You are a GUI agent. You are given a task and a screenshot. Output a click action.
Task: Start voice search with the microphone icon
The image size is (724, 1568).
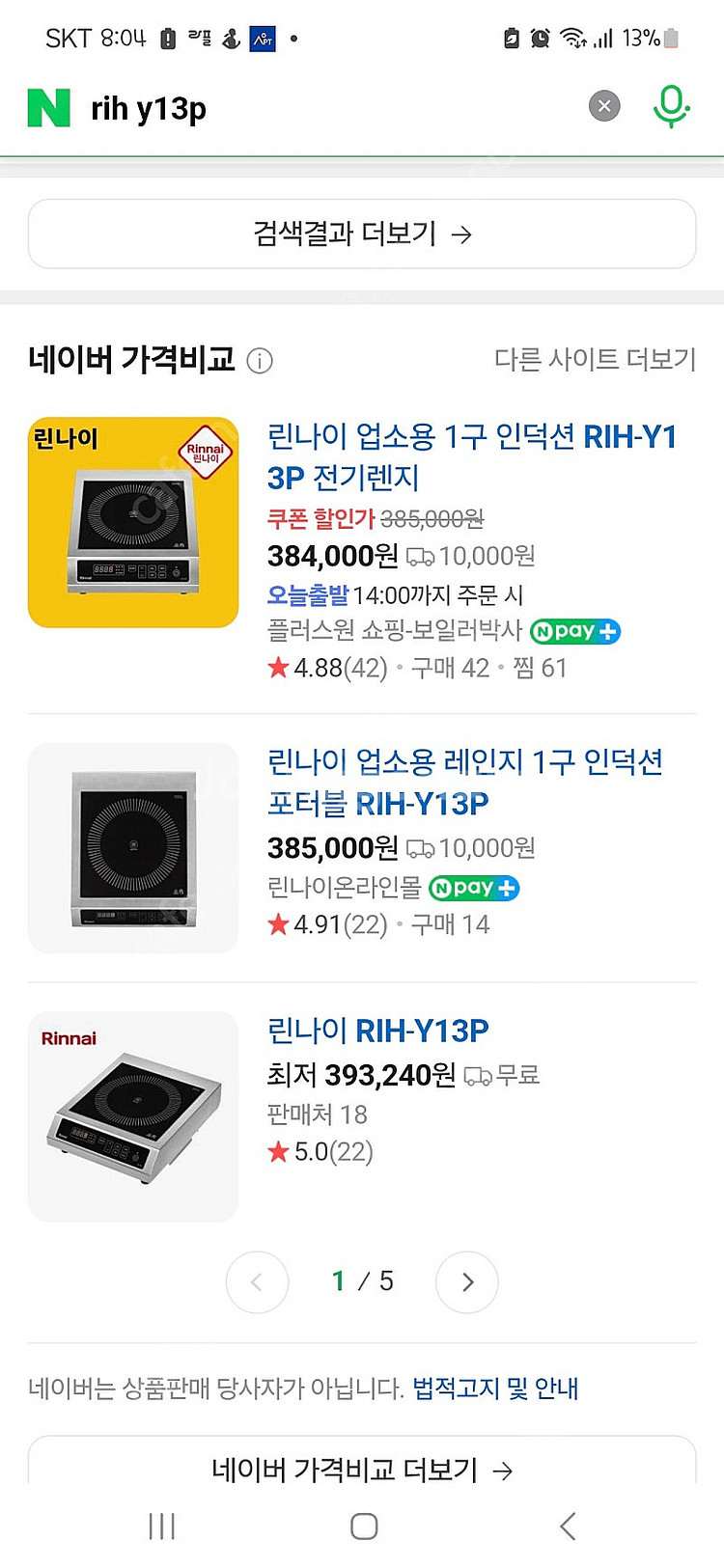[x=671, y=106]
